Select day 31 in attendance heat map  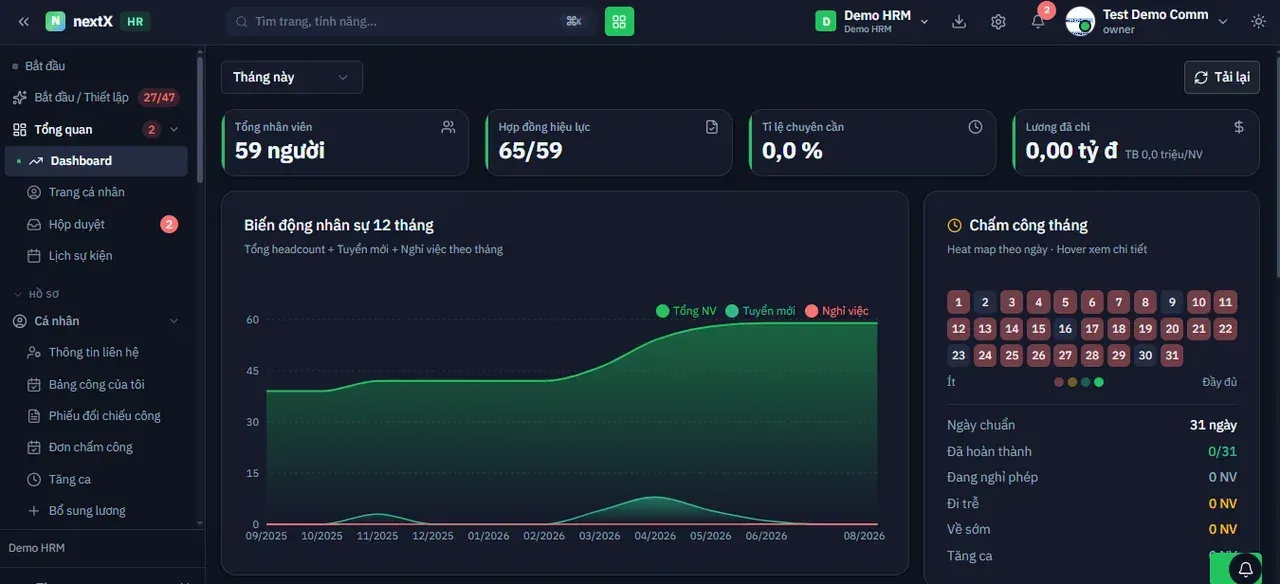[x=1172, y=355]
